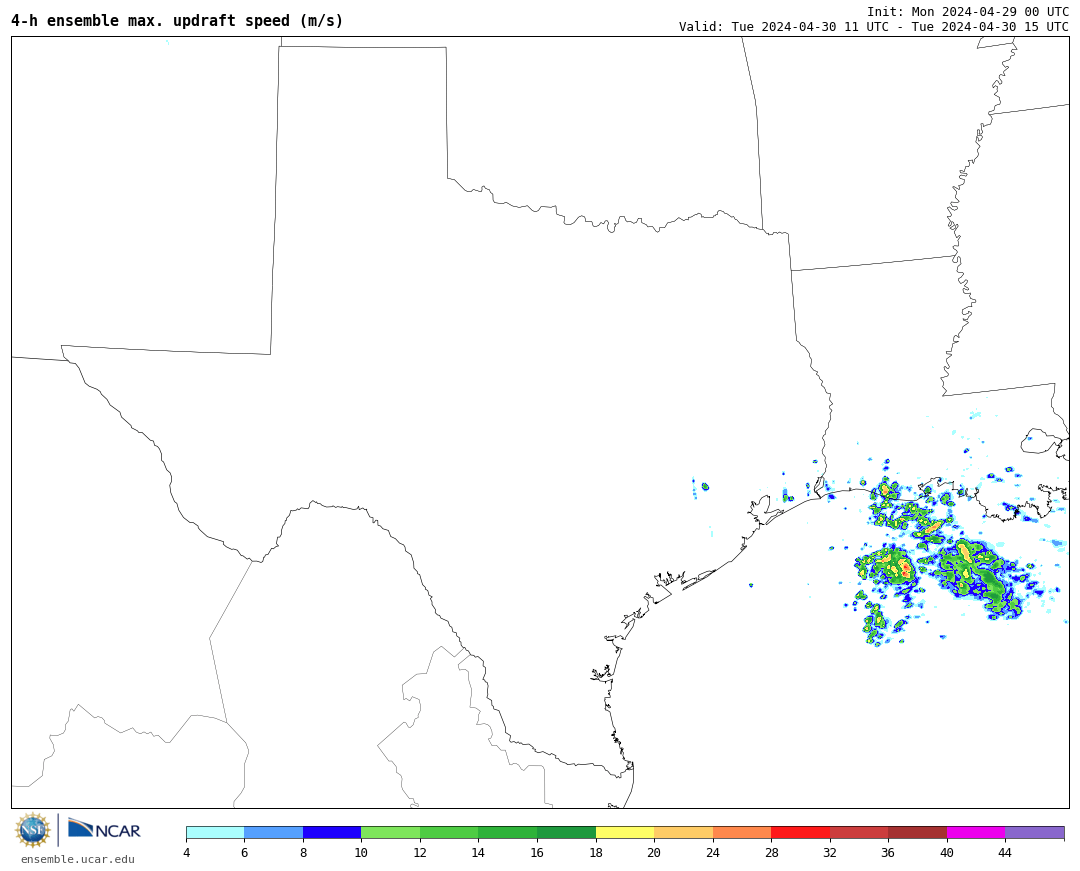Click colorbar tick label 10
This screenshot has height=871, width=1080.
pos(361,852)
